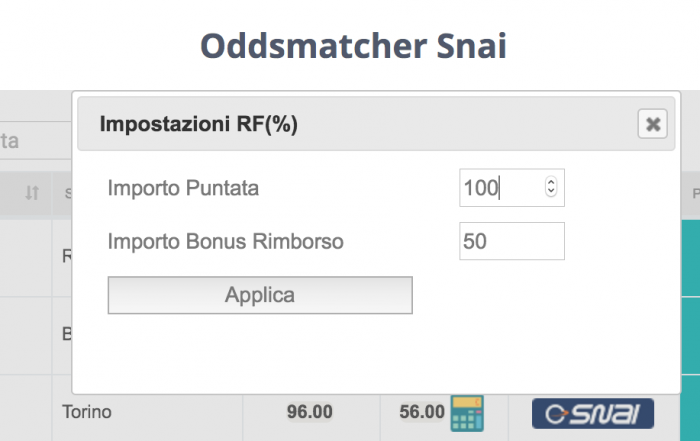The height and width of the screenshot is (441, 700).
Task: Apply settings with the Applica button
Action: [x=260, y=295]
